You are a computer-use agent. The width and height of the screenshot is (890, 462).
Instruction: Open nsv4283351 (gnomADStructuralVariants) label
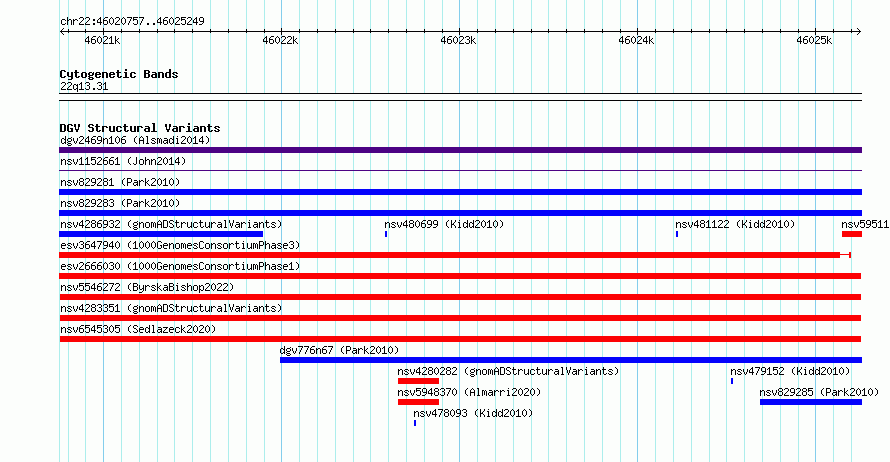click(171, 308)
